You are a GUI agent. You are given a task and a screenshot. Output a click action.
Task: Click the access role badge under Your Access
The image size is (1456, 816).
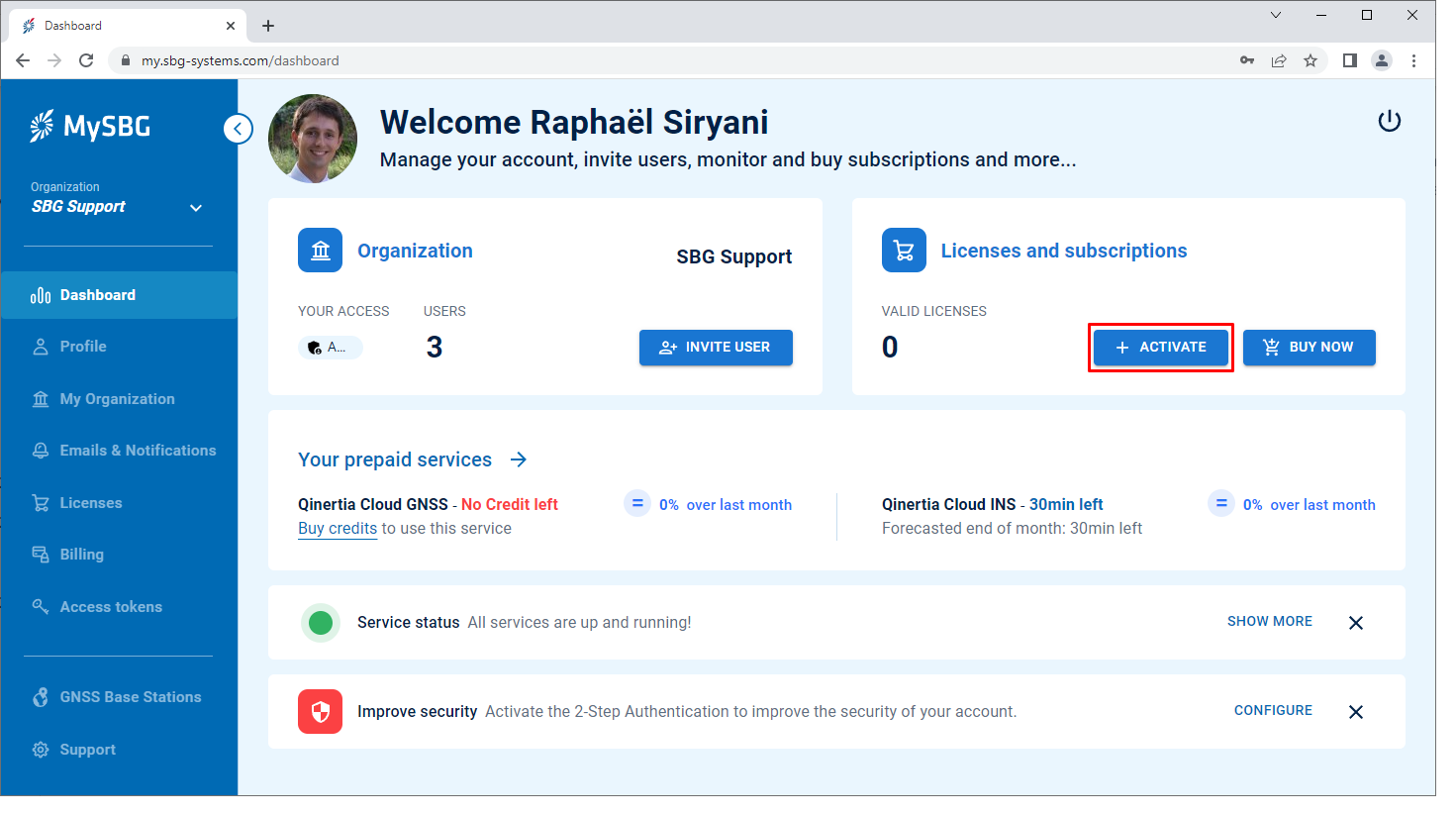(331, 348)
